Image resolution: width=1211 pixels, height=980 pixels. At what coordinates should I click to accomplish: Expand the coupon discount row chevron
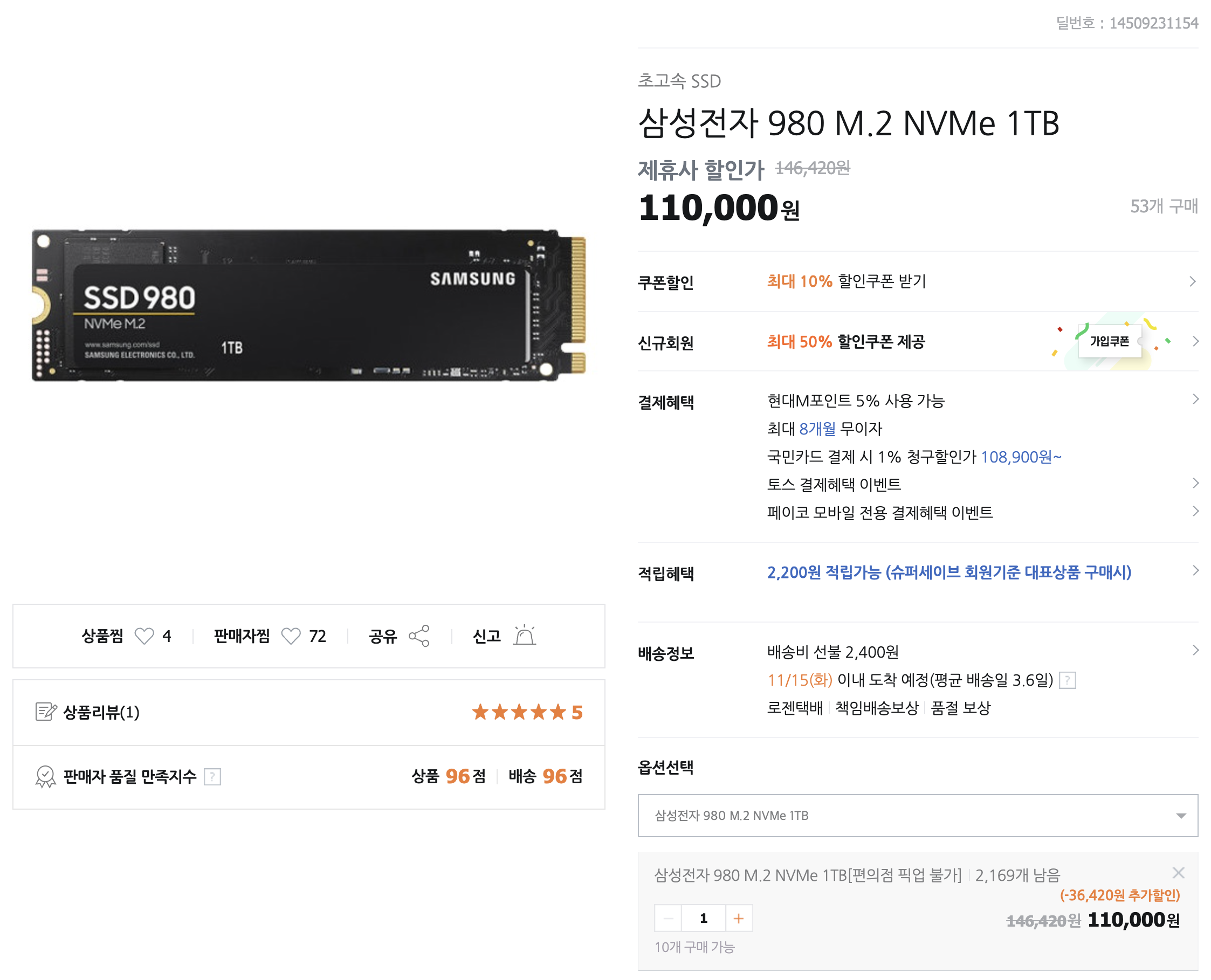[x=1192, y=282]
